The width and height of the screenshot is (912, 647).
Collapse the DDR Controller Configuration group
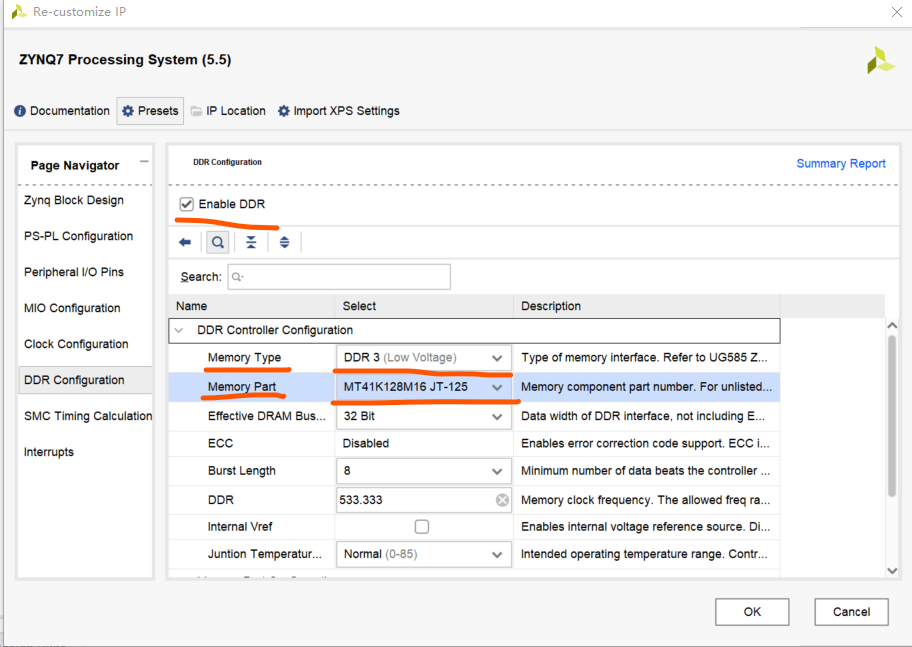tap(179, 330)
